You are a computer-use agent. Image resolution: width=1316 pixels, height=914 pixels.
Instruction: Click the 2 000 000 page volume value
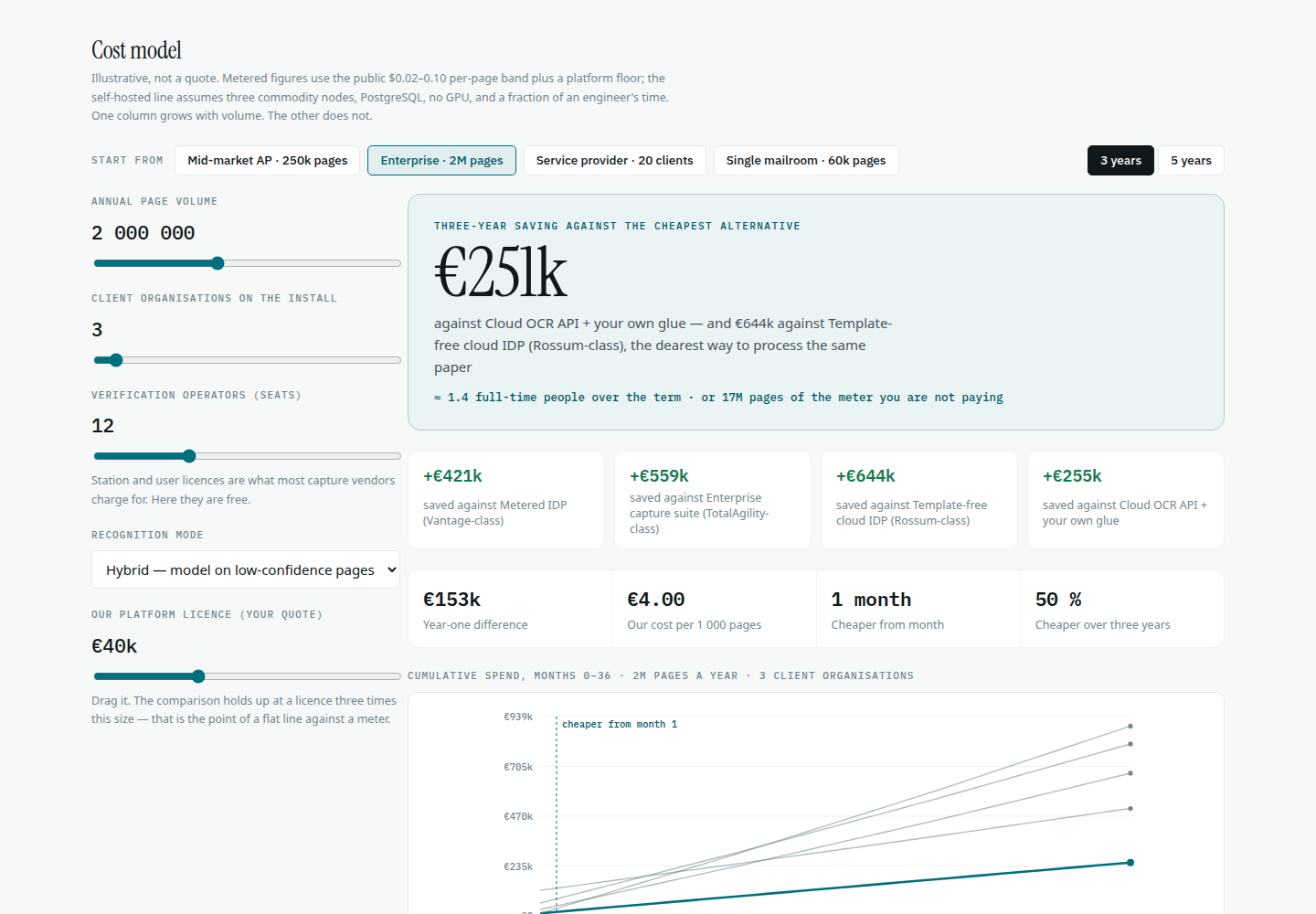[143, 233]
